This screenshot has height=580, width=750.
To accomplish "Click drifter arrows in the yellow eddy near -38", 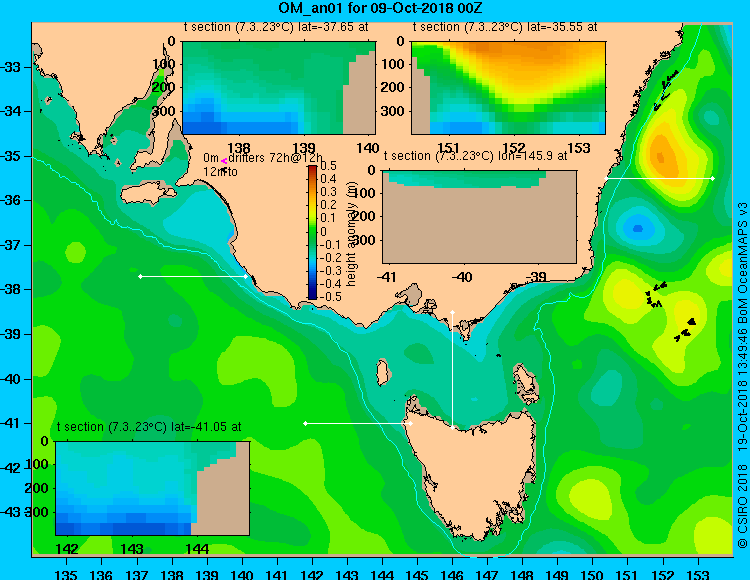I will (x=655, y=295).
